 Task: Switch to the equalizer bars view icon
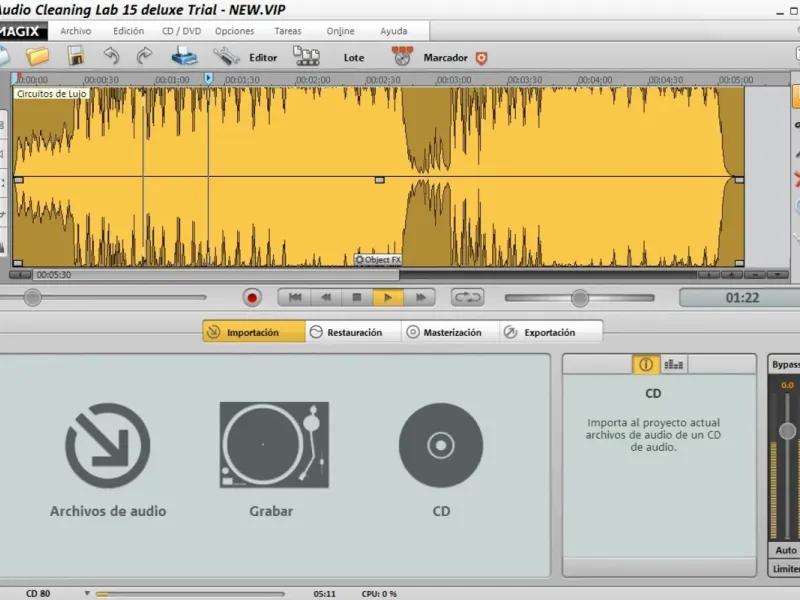[673, 364]
